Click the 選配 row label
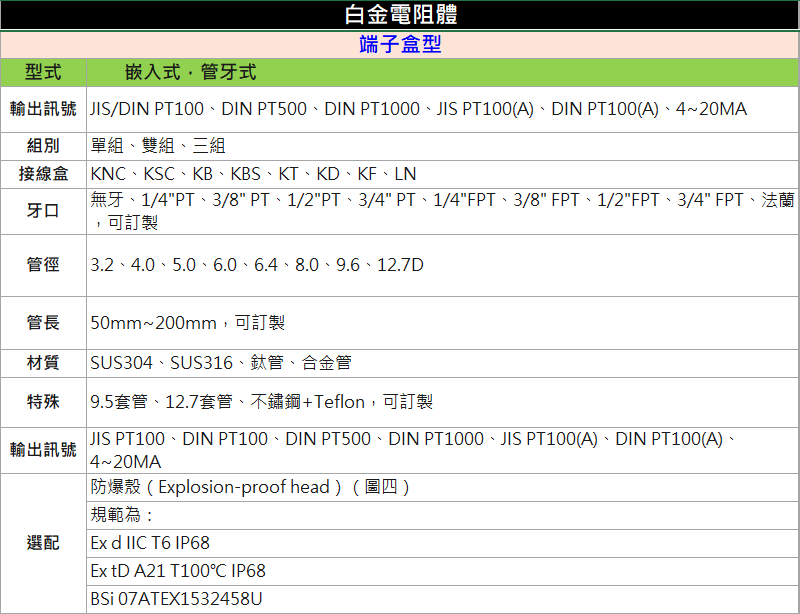Image resolution: width=800 pixels, height=614 pixels. pyautogui.click(x=43, y=542)
